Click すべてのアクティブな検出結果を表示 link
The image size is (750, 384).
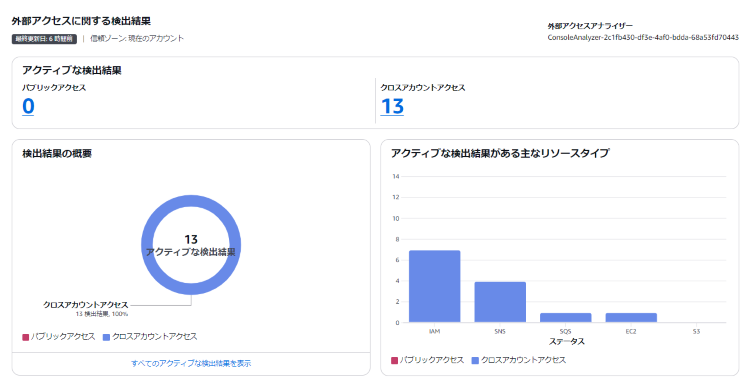(191, 363)
